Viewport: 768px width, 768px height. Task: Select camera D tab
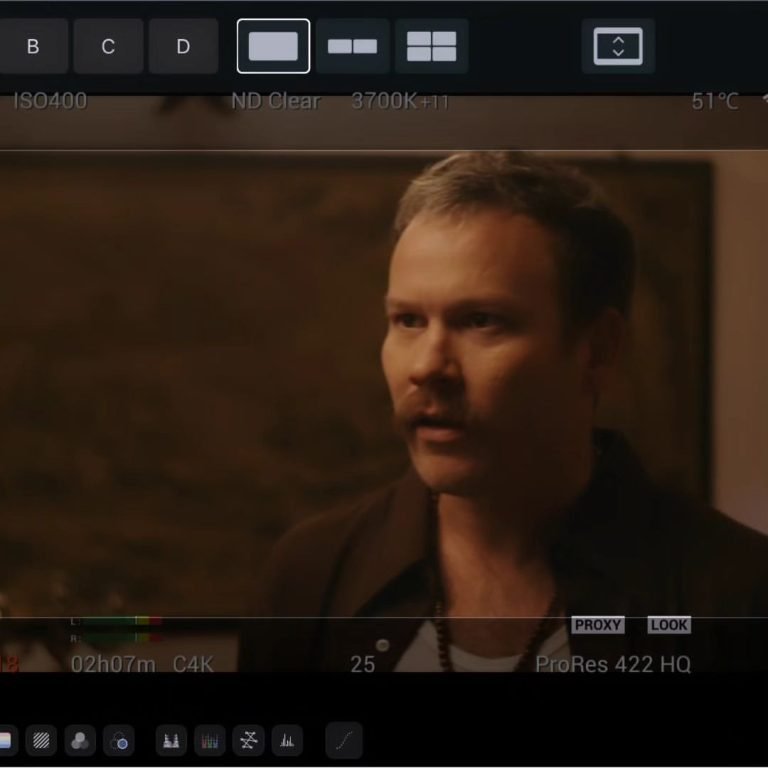[x=183, y=46]
